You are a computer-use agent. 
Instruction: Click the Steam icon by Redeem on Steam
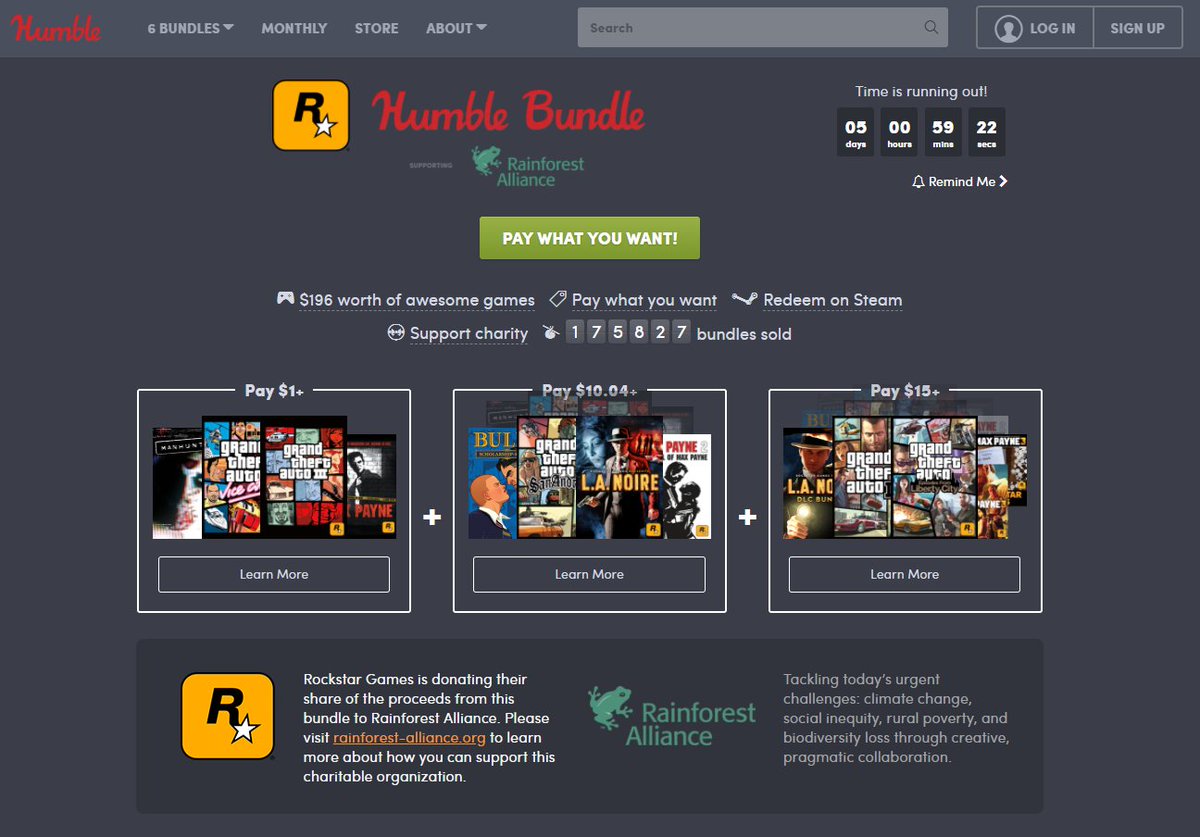tap(745, 299)
